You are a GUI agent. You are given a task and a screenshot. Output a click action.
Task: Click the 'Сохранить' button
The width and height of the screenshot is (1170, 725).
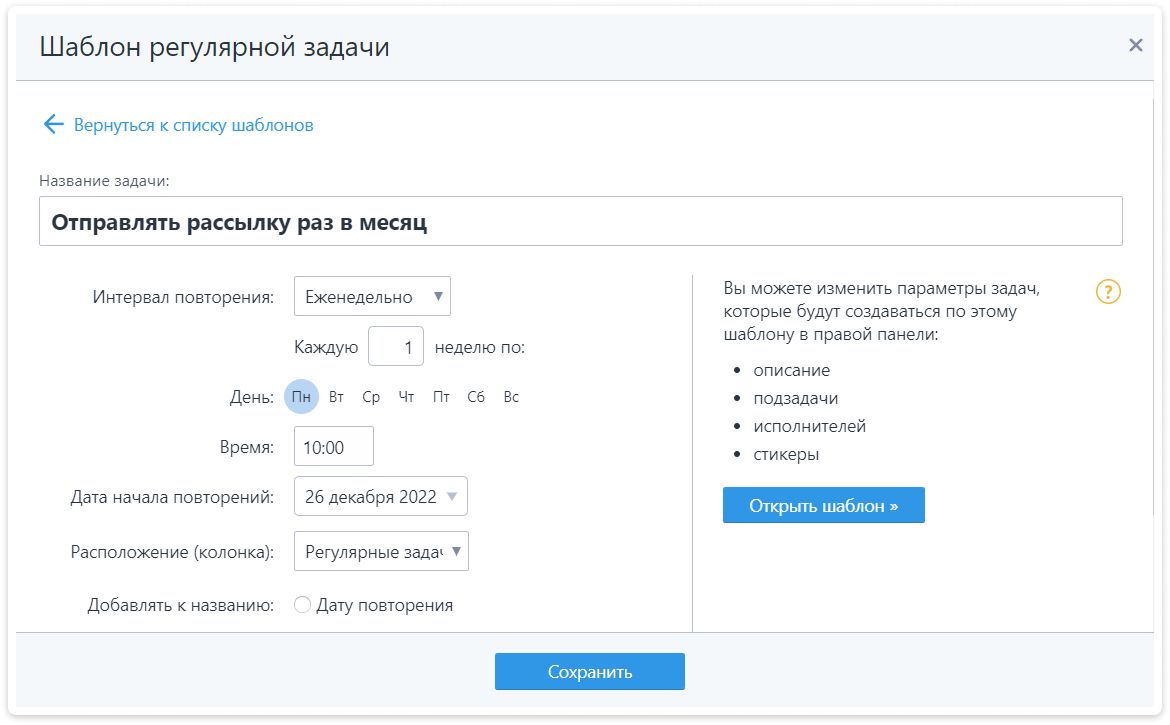click(x=589, y=672)
